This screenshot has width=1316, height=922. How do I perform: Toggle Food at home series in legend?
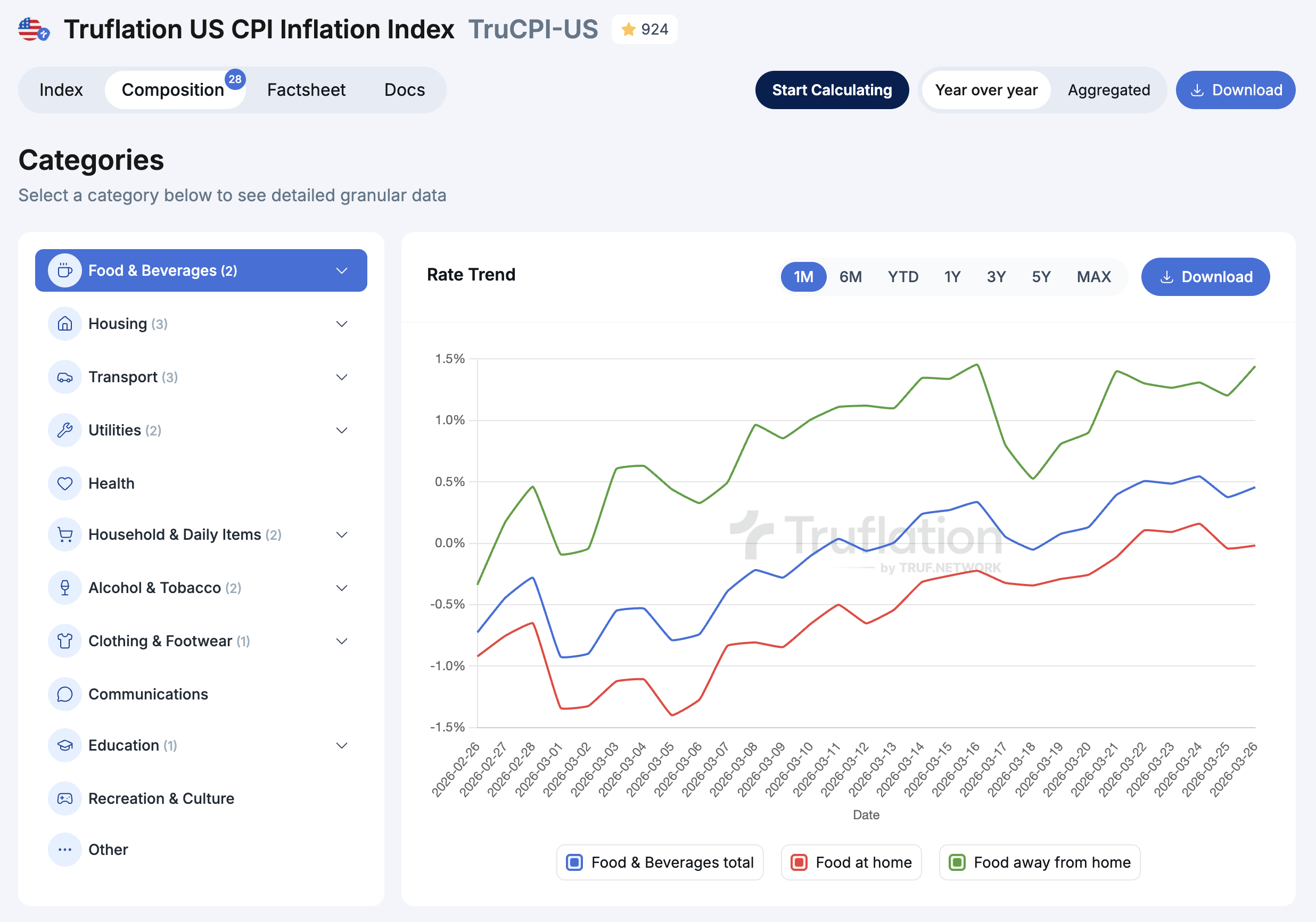(851, 862)
